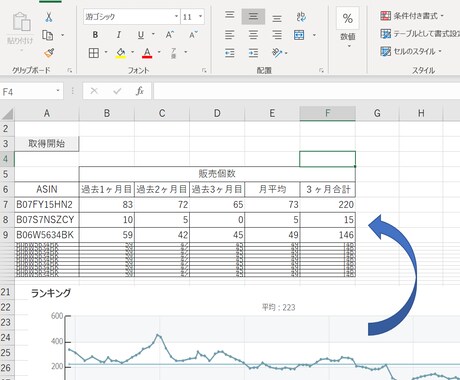Expand the borders dropdown arrow

(x=106, y=52)
